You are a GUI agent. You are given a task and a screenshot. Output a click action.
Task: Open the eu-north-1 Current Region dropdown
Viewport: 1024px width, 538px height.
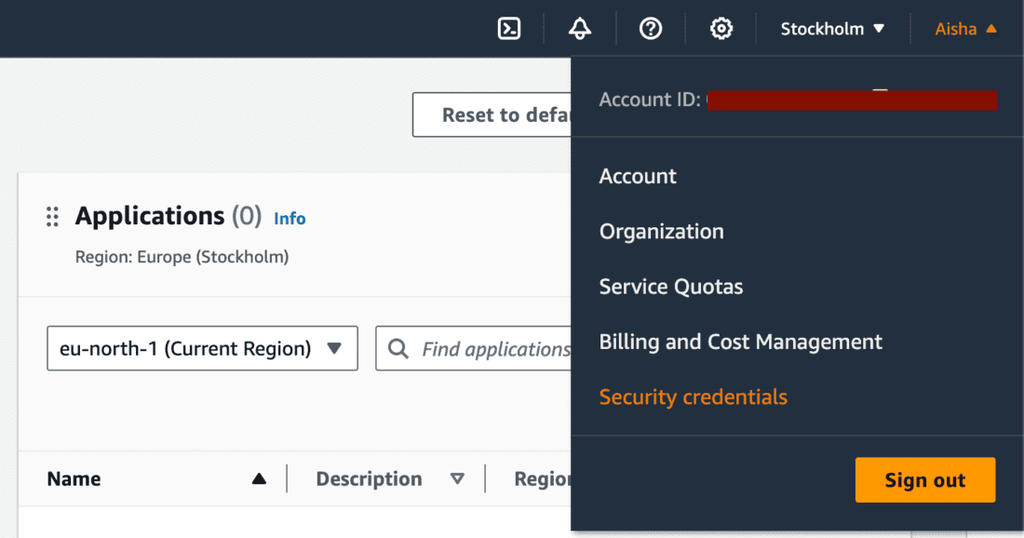tap(202, 349)
